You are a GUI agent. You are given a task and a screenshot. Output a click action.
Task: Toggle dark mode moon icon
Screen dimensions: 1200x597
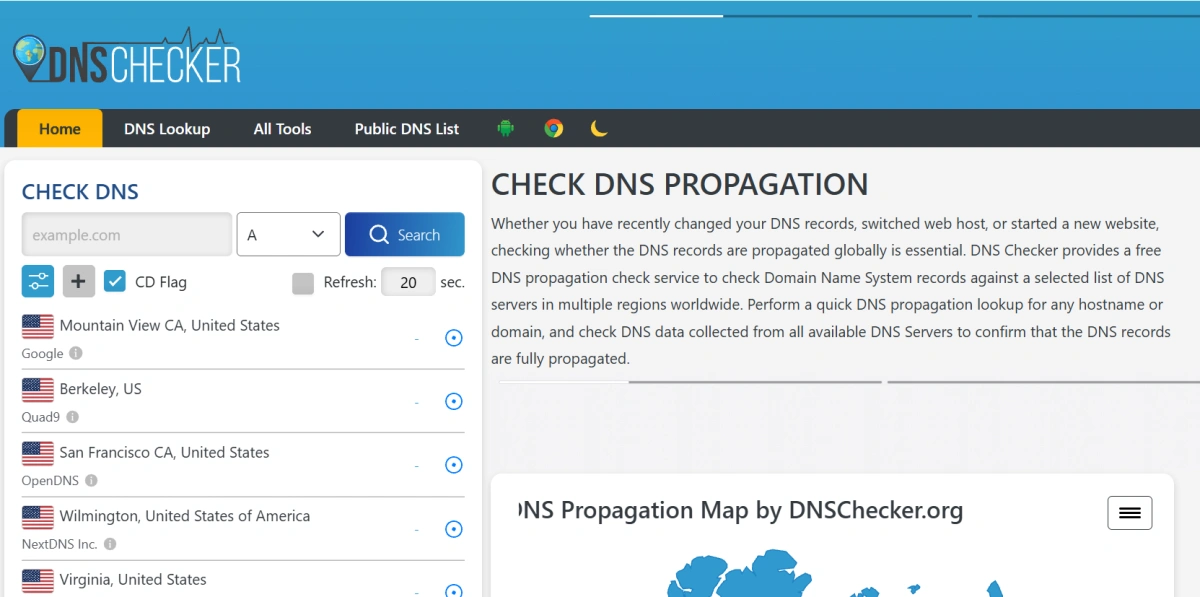tap(599, 128)
